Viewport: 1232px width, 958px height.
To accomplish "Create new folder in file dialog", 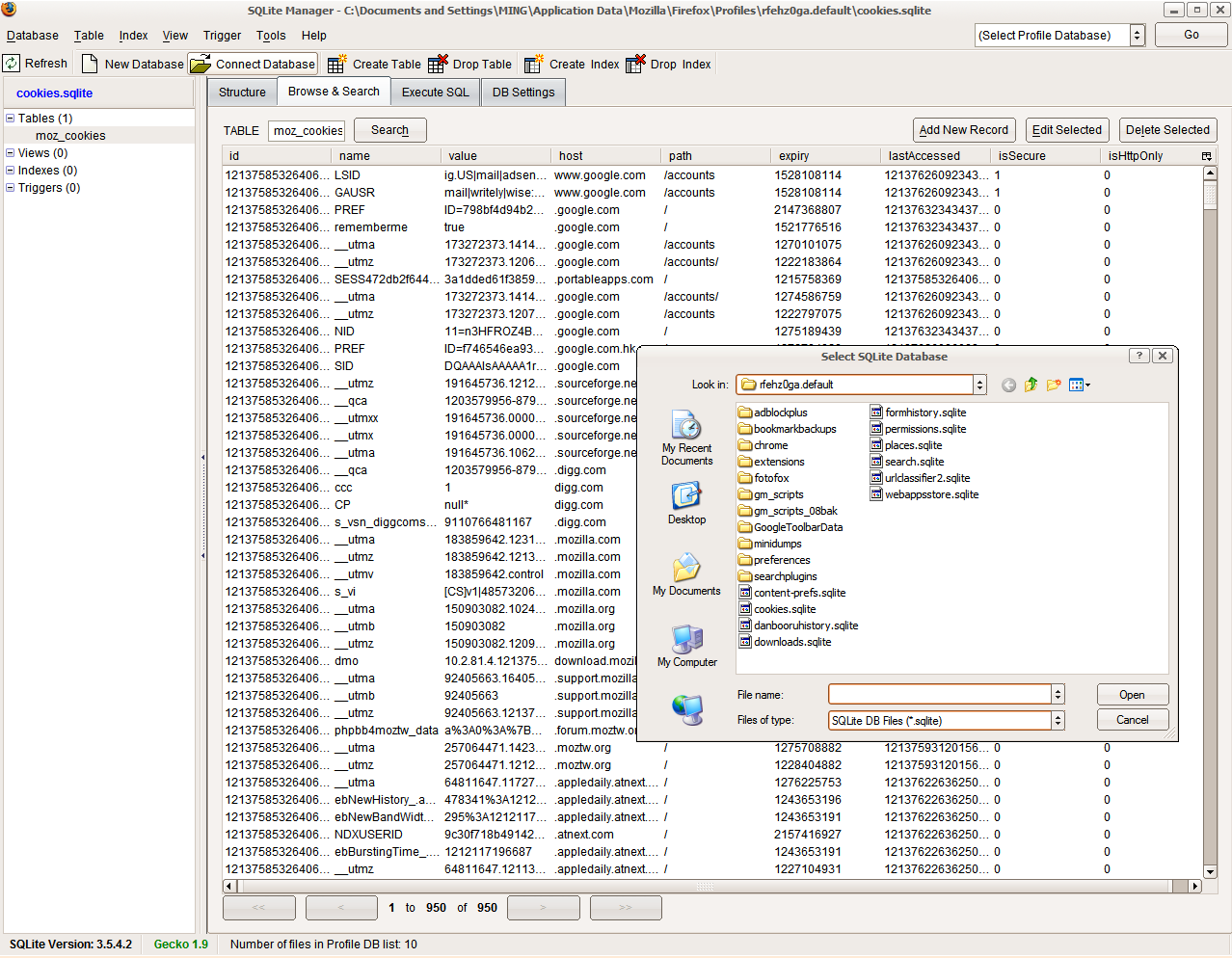I will coord(1054,385).
